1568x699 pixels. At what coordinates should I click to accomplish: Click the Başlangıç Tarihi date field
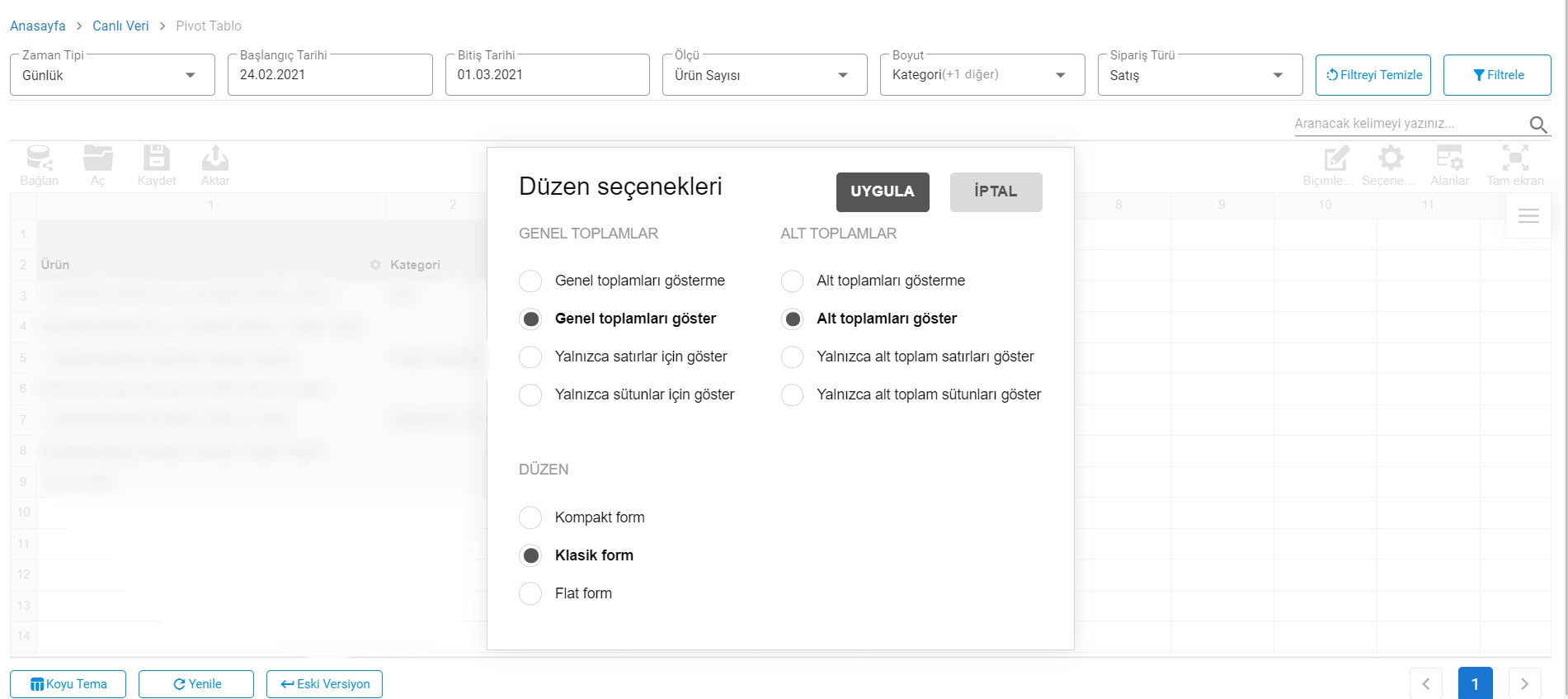pyautogui.click(x=330, y=74)
